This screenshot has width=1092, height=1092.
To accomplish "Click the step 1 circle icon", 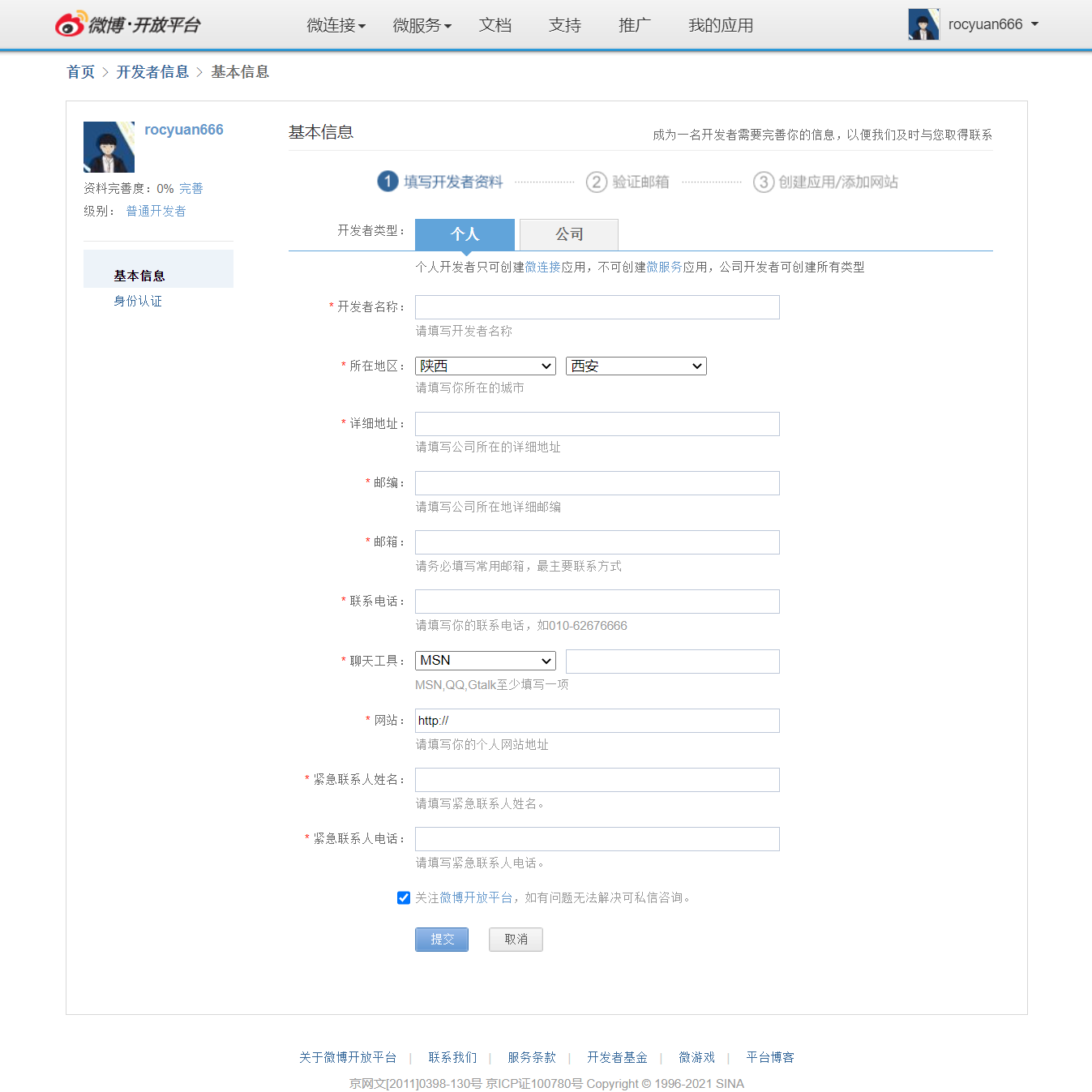I will click(388, 182).
